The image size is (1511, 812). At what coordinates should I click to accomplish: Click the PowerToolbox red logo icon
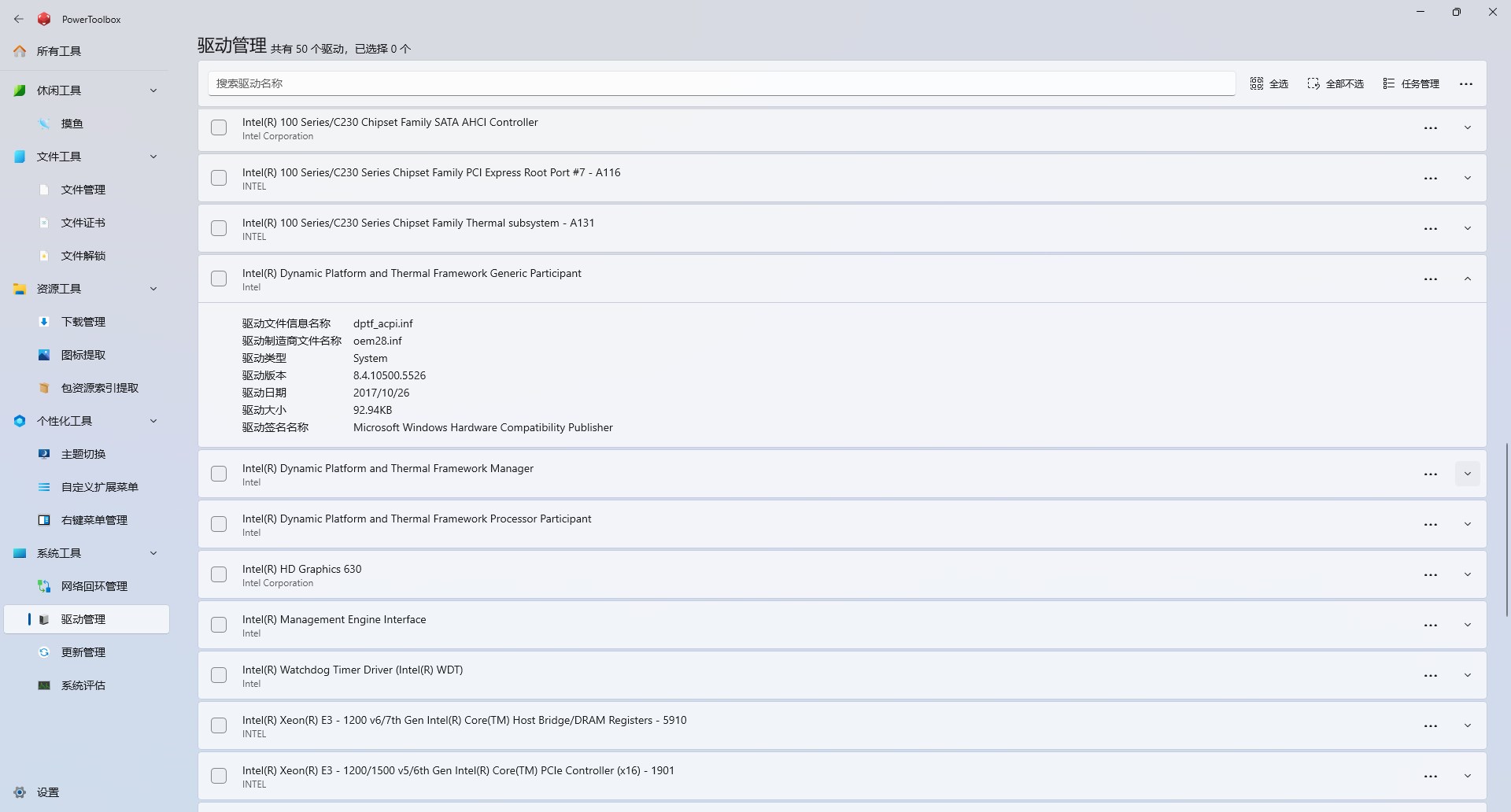44,19
